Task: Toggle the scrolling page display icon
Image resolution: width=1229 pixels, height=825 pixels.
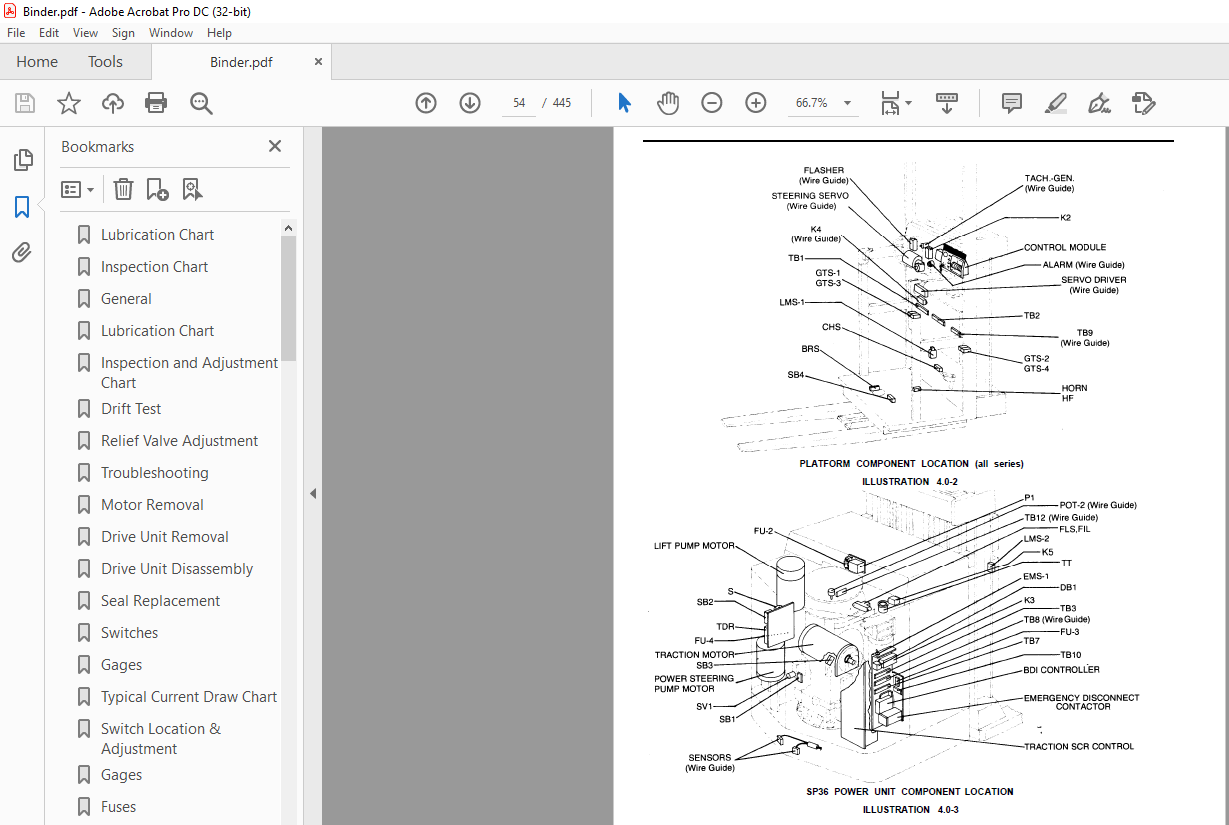Action: (x=946, y=103)
